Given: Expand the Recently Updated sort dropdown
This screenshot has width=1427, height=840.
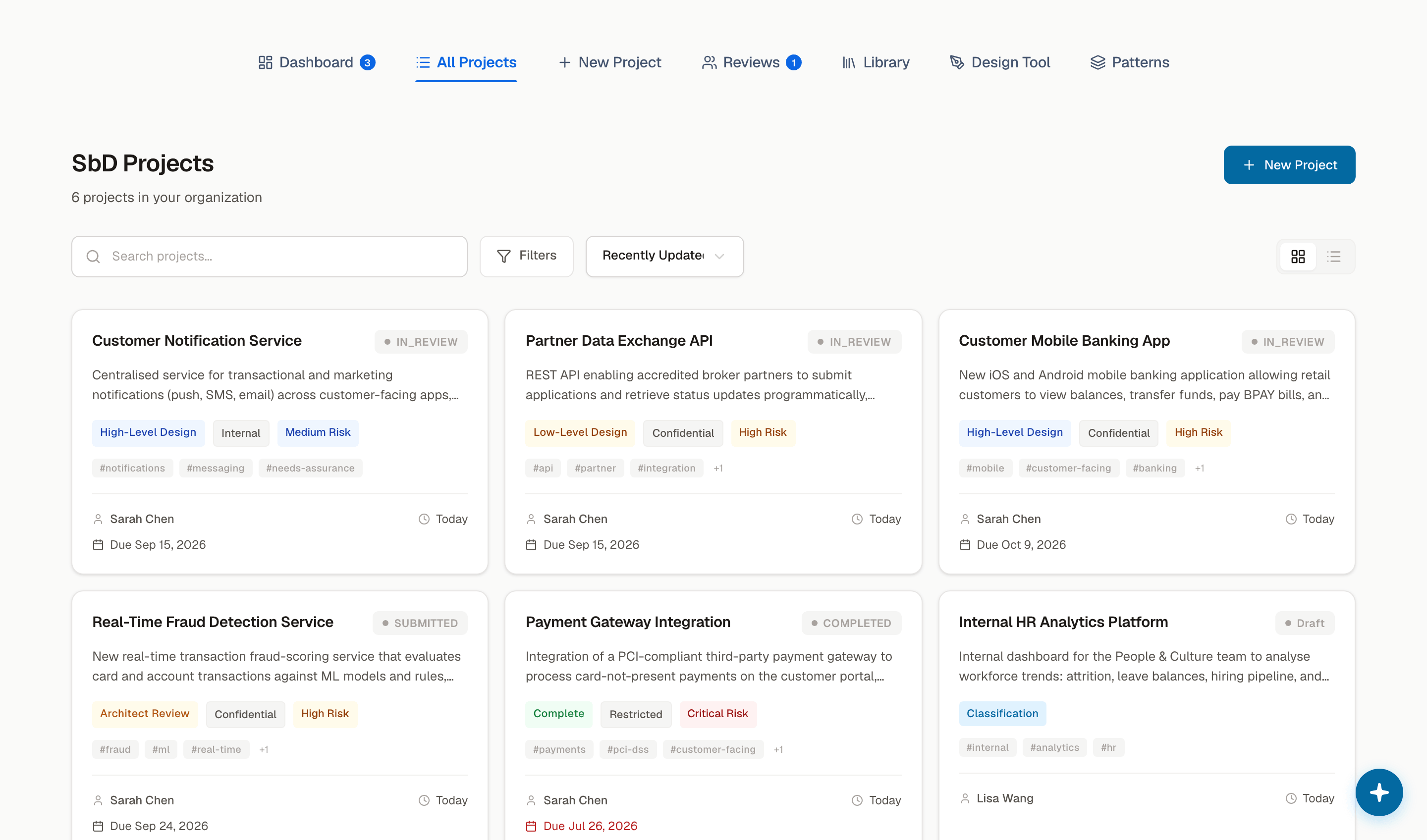Looking at the screenshot, I should point(664,257).
